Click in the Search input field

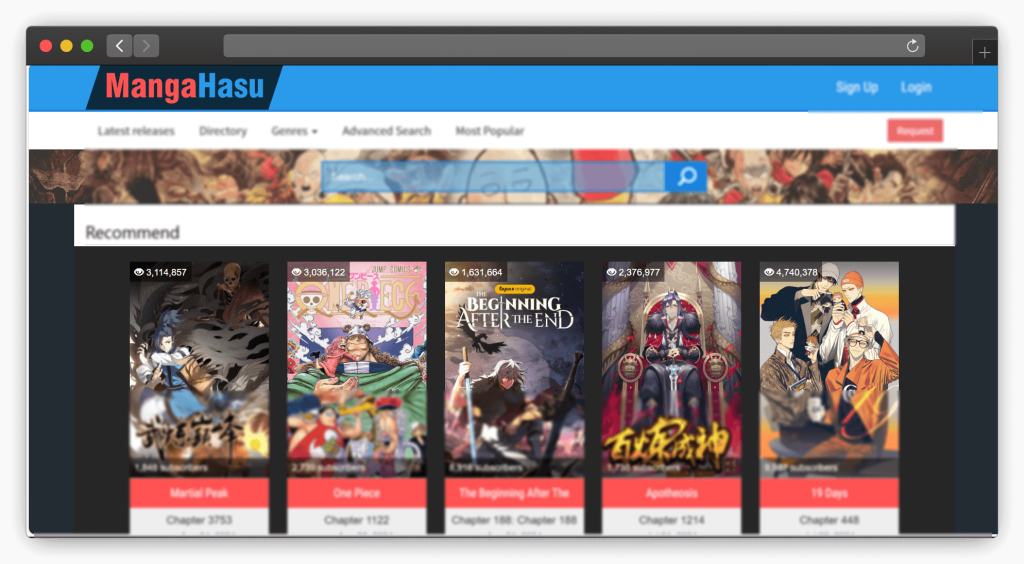coord(493,176)
